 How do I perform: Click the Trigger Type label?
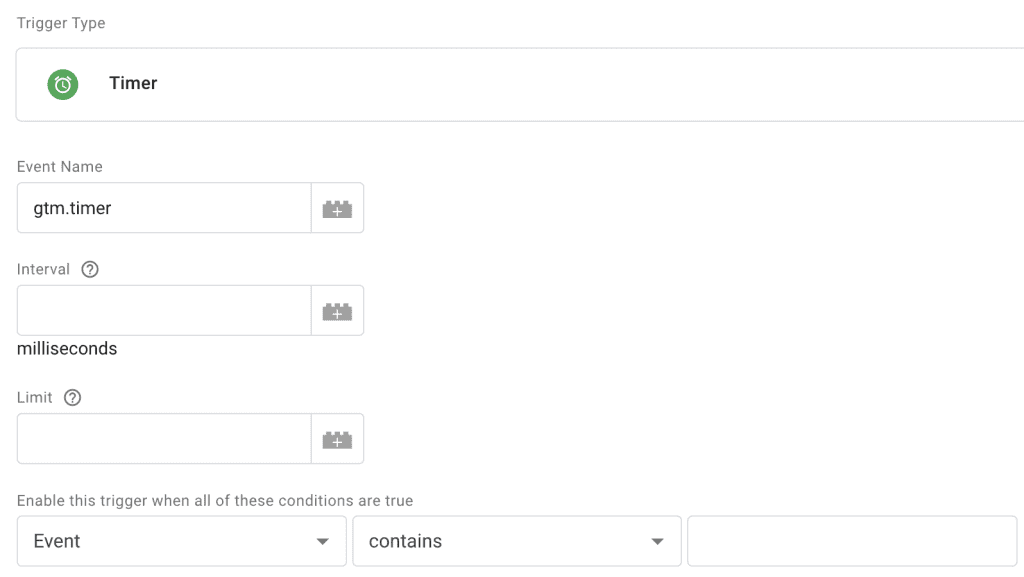pyautogui.click(x=61, y=22)
